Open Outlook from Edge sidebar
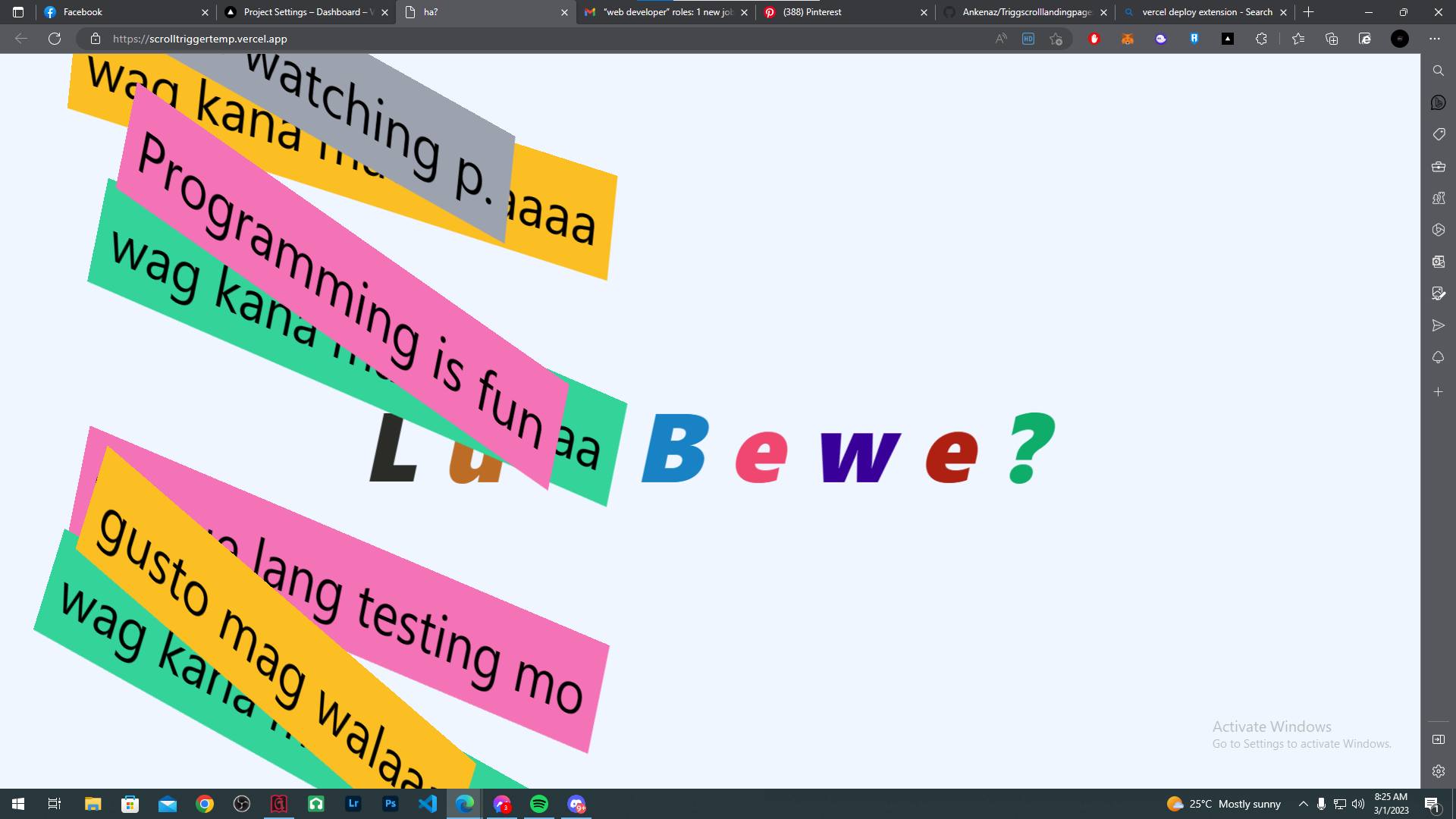This screenshot has height=819, width=1456. point(1438,262)
